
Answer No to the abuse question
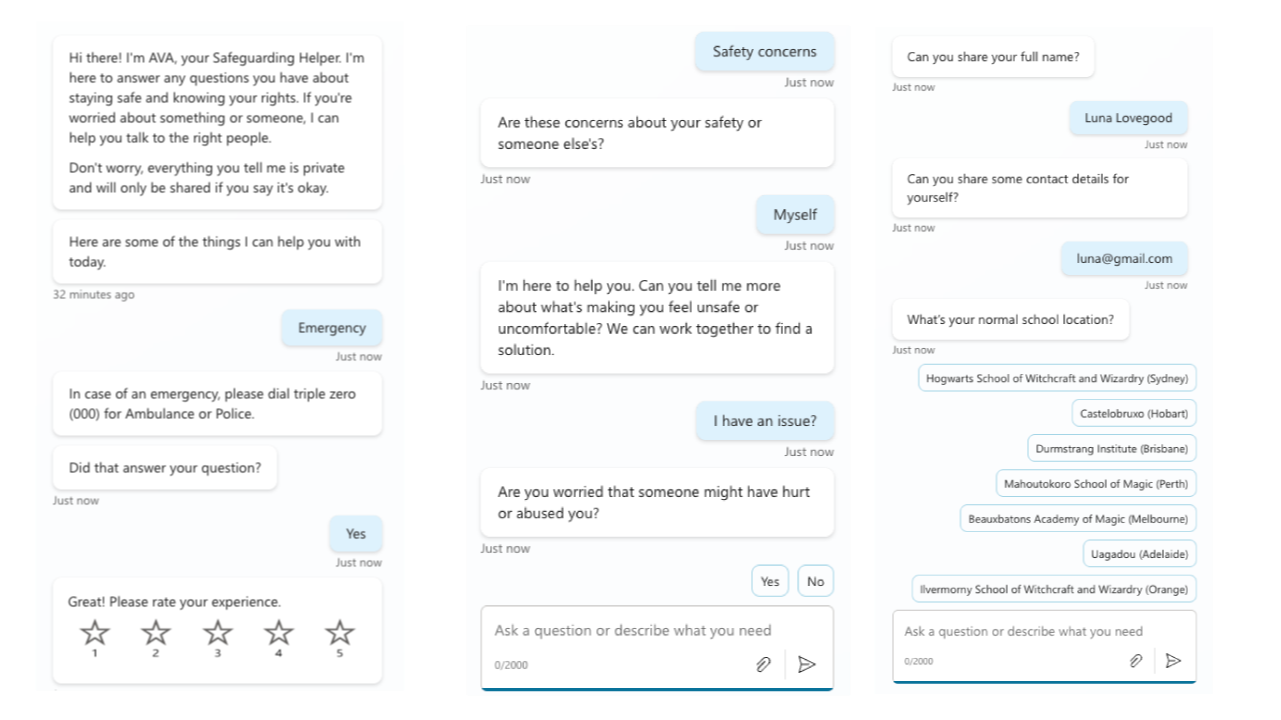[x=815, y=581]
